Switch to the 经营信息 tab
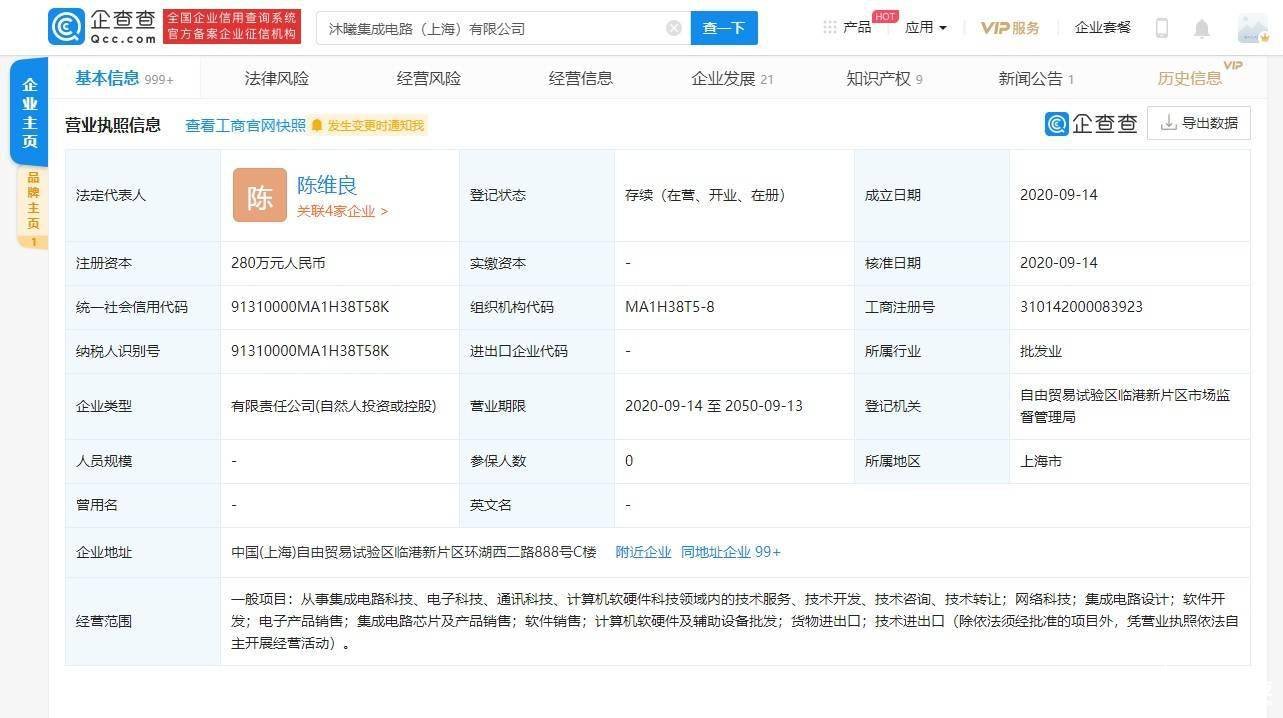Viewport: 1283px width, 718px height. [x=581, y=78]
